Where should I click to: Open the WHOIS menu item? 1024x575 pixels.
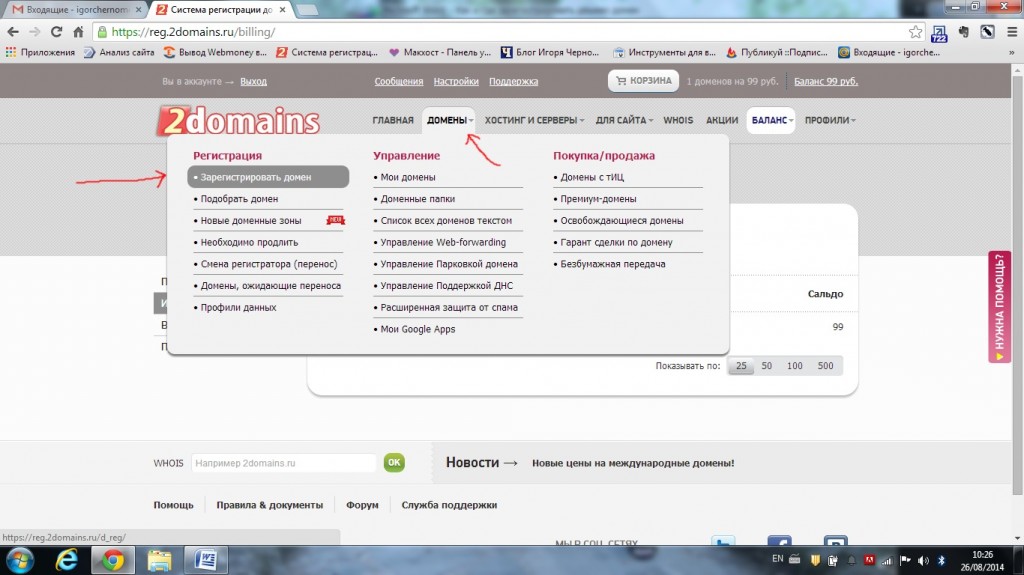pyautogui.click(x=678, y=120)
